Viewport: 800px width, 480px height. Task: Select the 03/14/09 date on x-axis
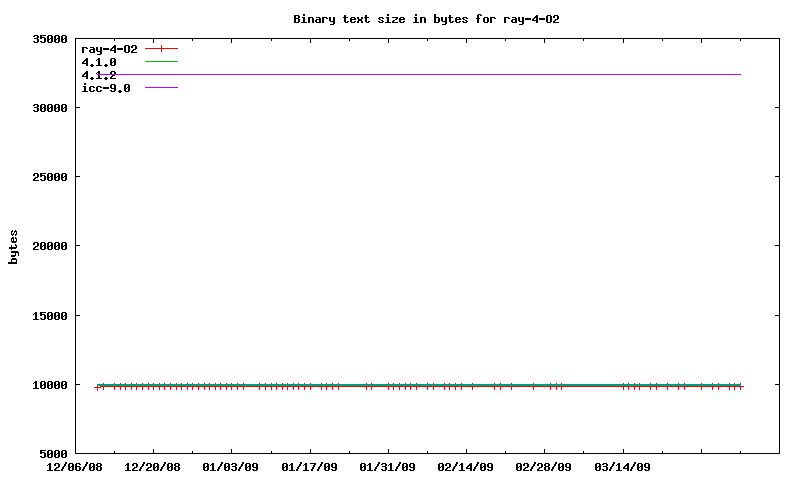[623, 467]
